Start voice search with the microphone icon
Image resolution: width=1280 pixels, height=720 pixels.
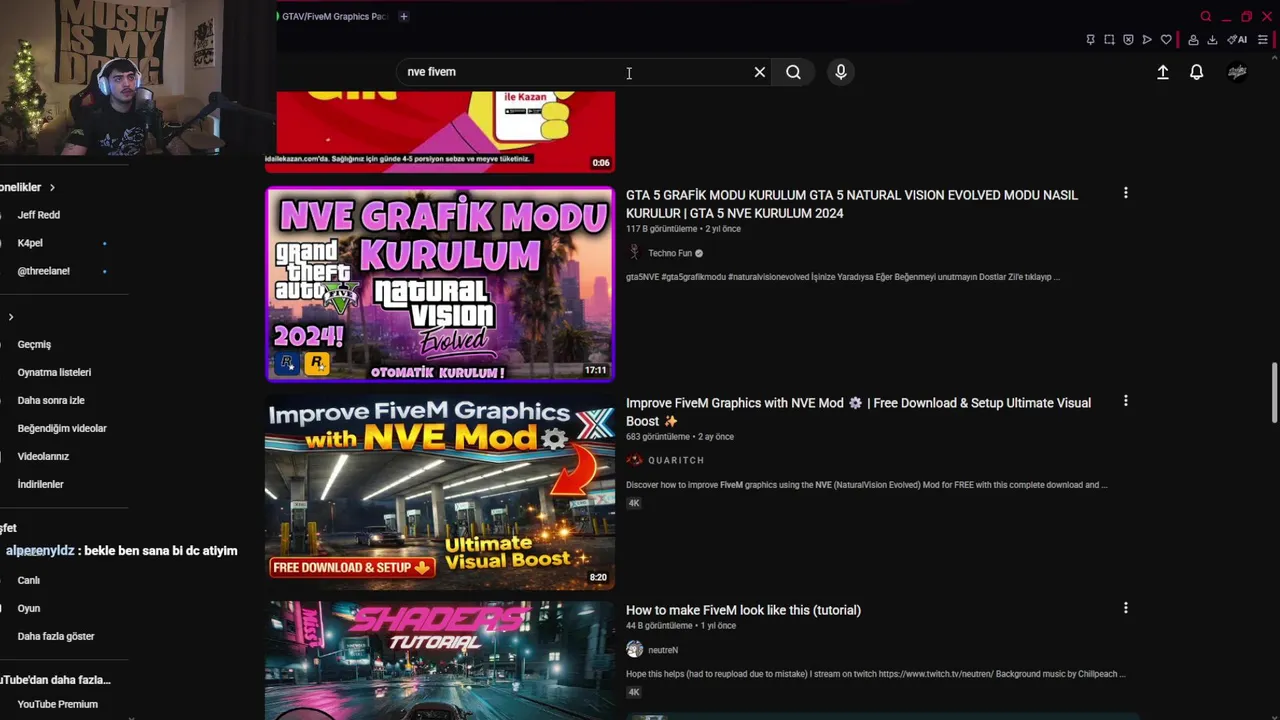tap(841, 72)
